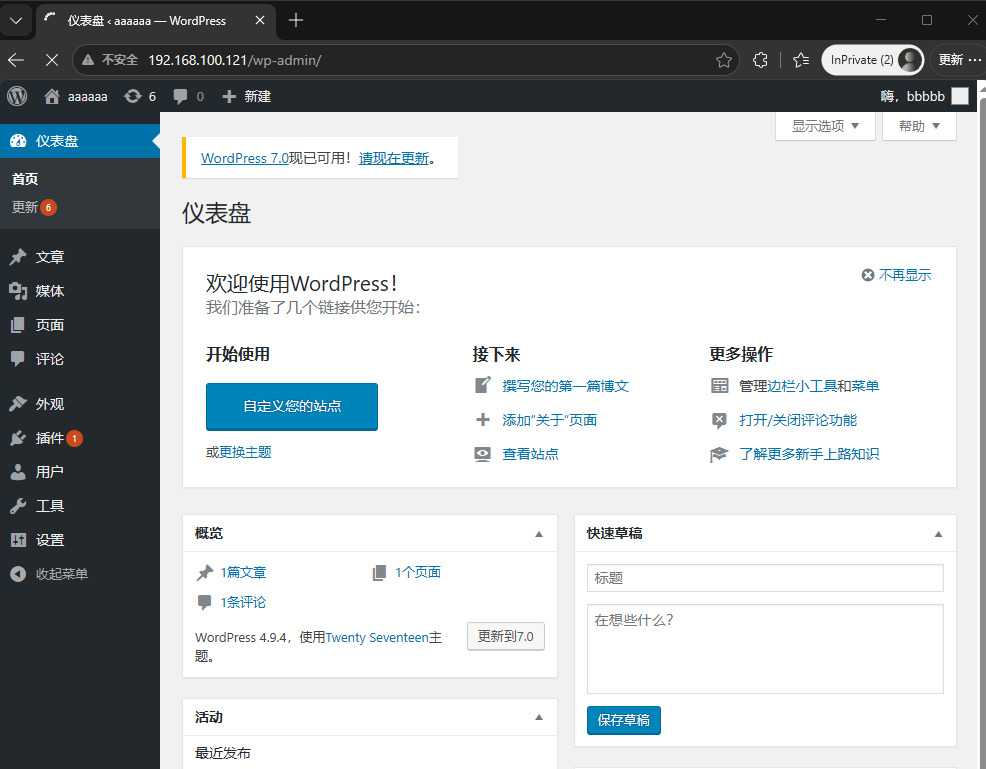Open the WordPress 7.0 link
The height and width of the screenshot is (769, 986).
(x=245, y=158)
